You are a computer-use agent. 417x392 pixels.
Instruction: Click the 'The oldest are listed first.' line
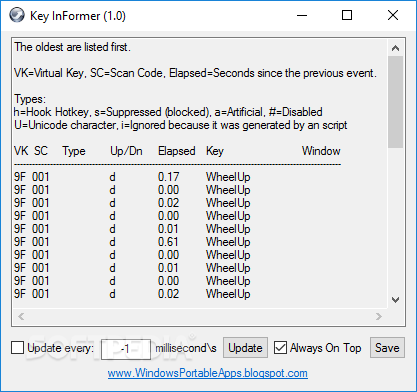[72, 47]
